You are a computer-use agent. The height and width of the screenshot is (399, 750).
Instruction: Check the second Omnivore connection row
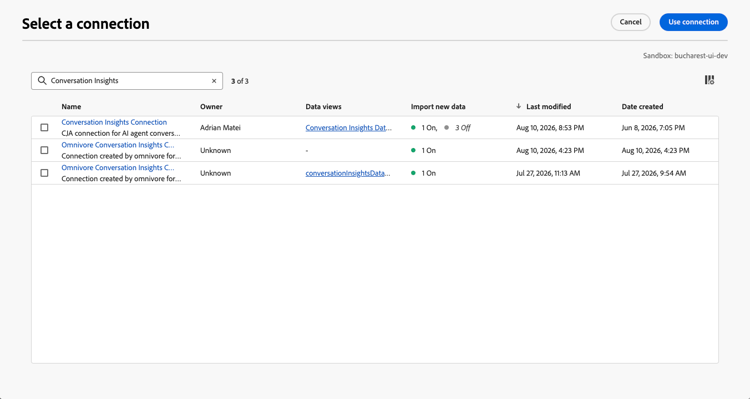tap(44, 173)
